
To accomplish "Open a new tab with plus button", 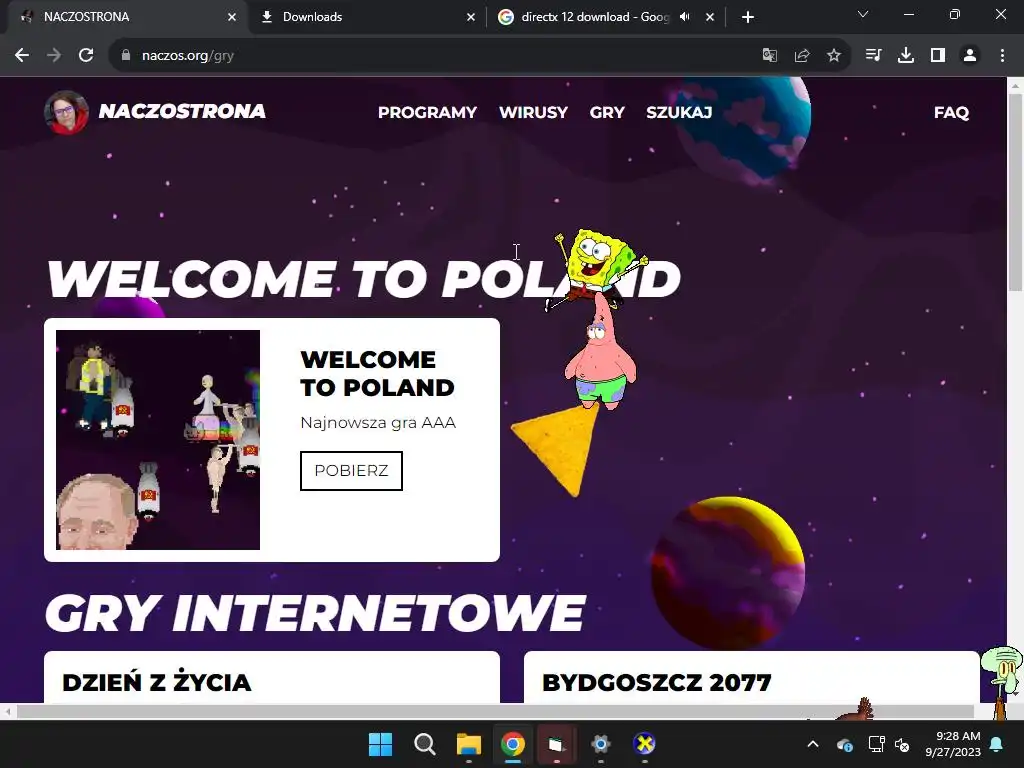I will [748, 17].
